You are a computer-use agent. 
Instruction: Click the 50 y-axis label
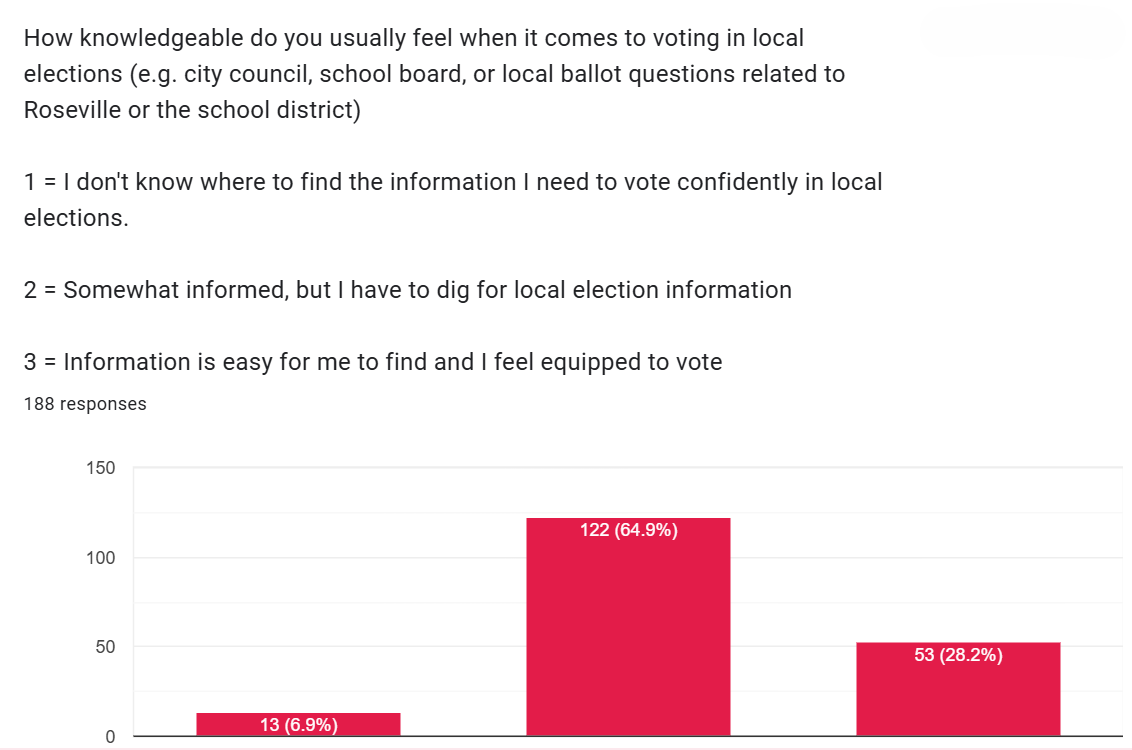pos(106,646)
